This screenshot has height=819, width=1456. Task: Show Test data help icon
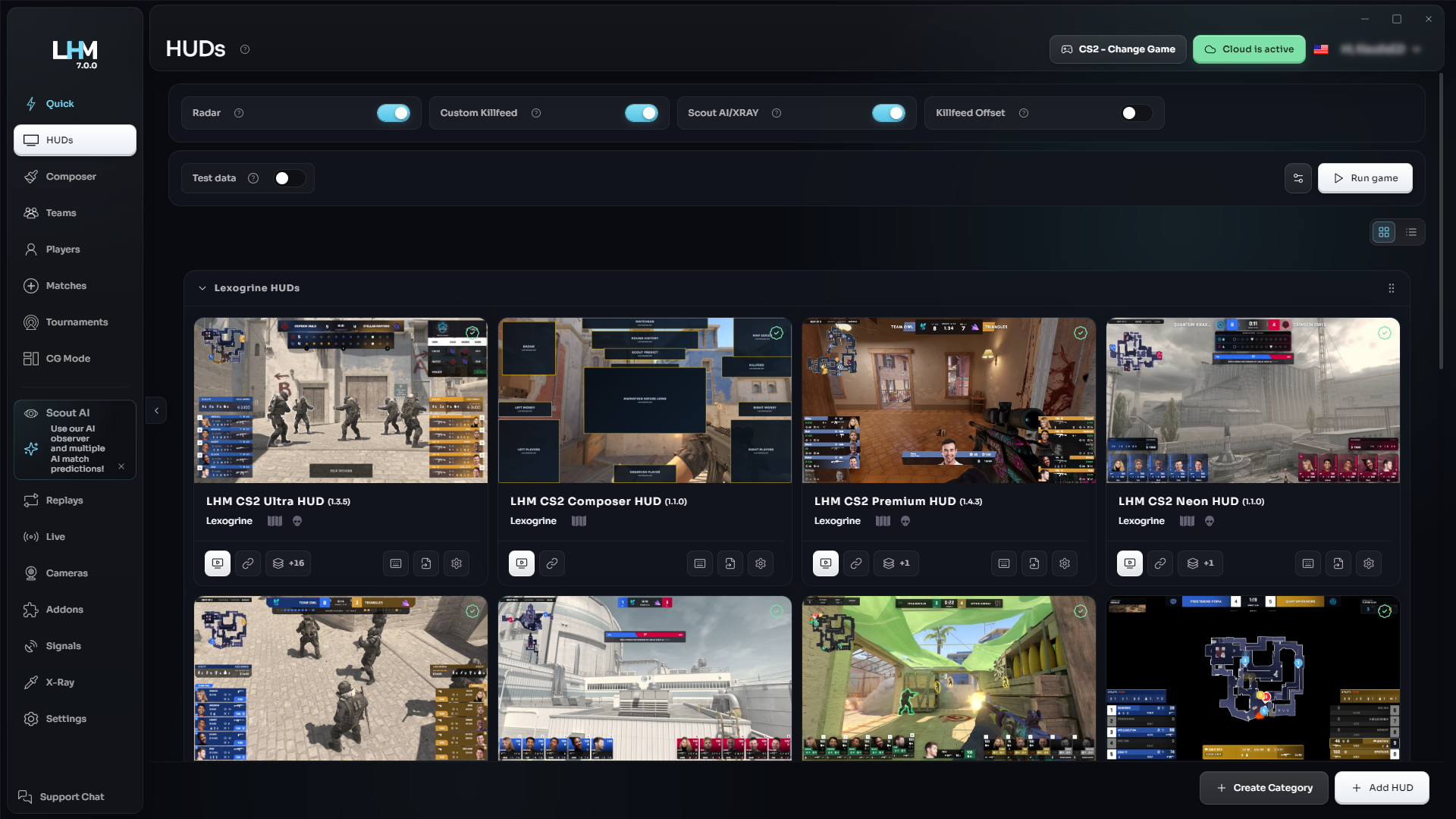253,178
